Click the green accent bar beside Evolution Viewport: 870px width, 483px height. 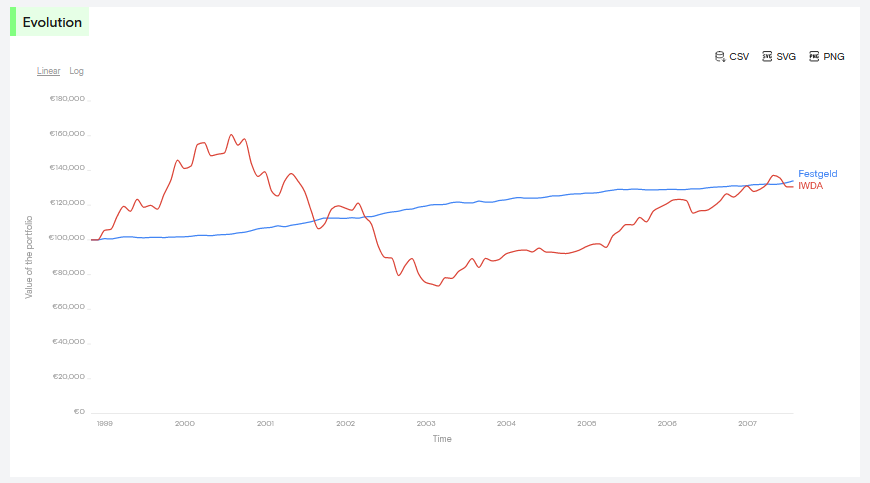13,22
